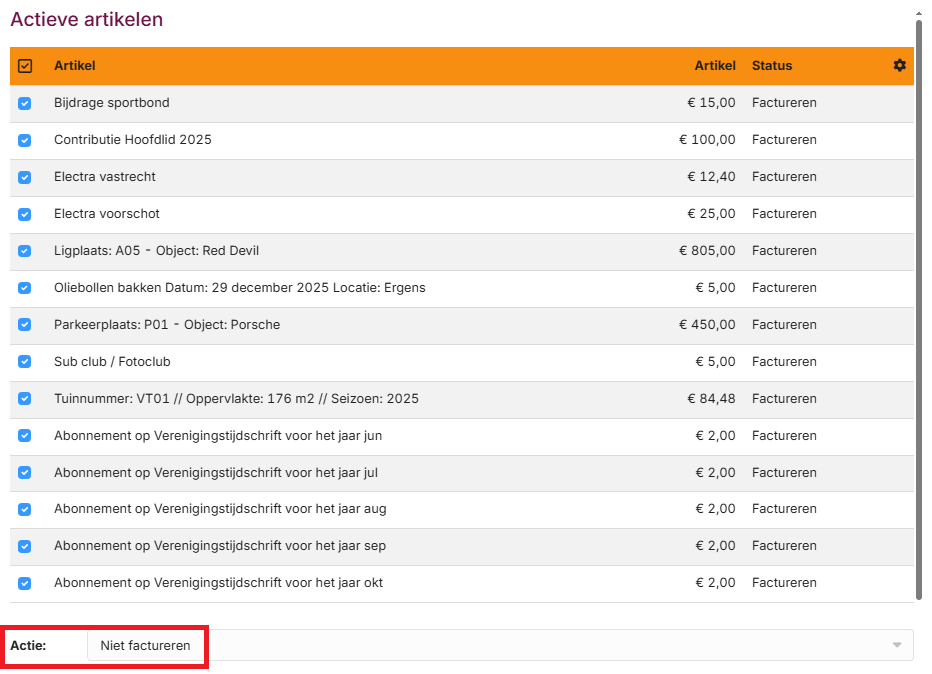The image size is (932, 674).
Task: Click the Status column header
Action: point(770,65)
